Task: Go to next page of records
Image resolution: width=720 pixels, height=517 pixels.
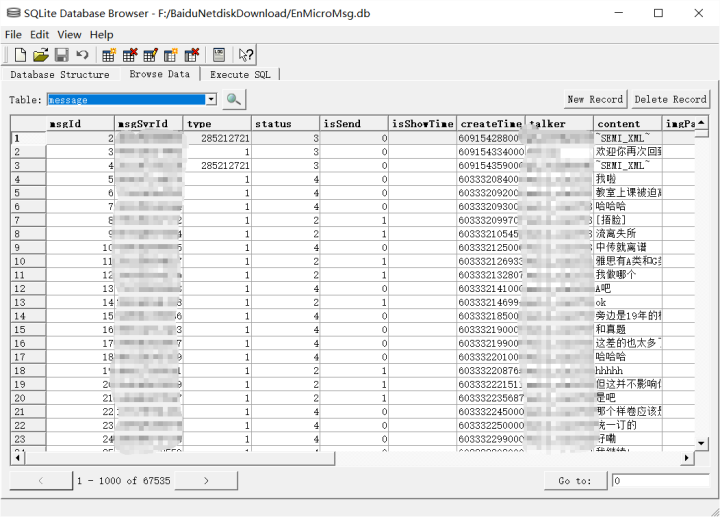Action: 206,481
